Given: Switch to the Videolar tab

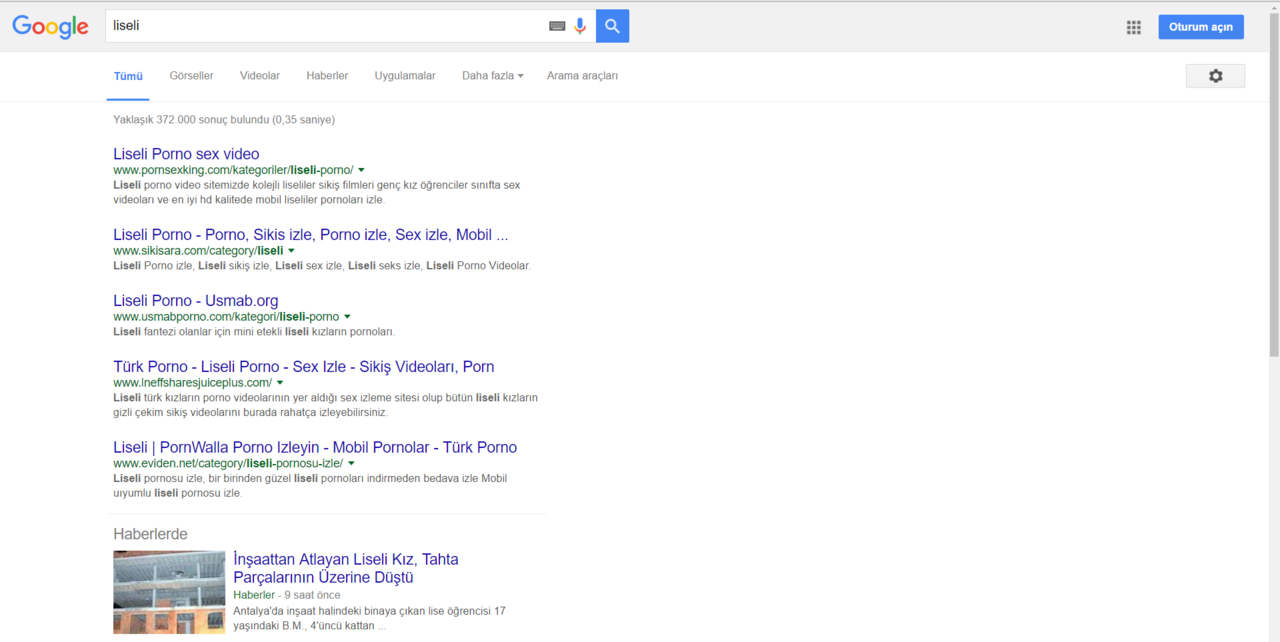Looking at the screenshot, I should [x=260, y=76].
